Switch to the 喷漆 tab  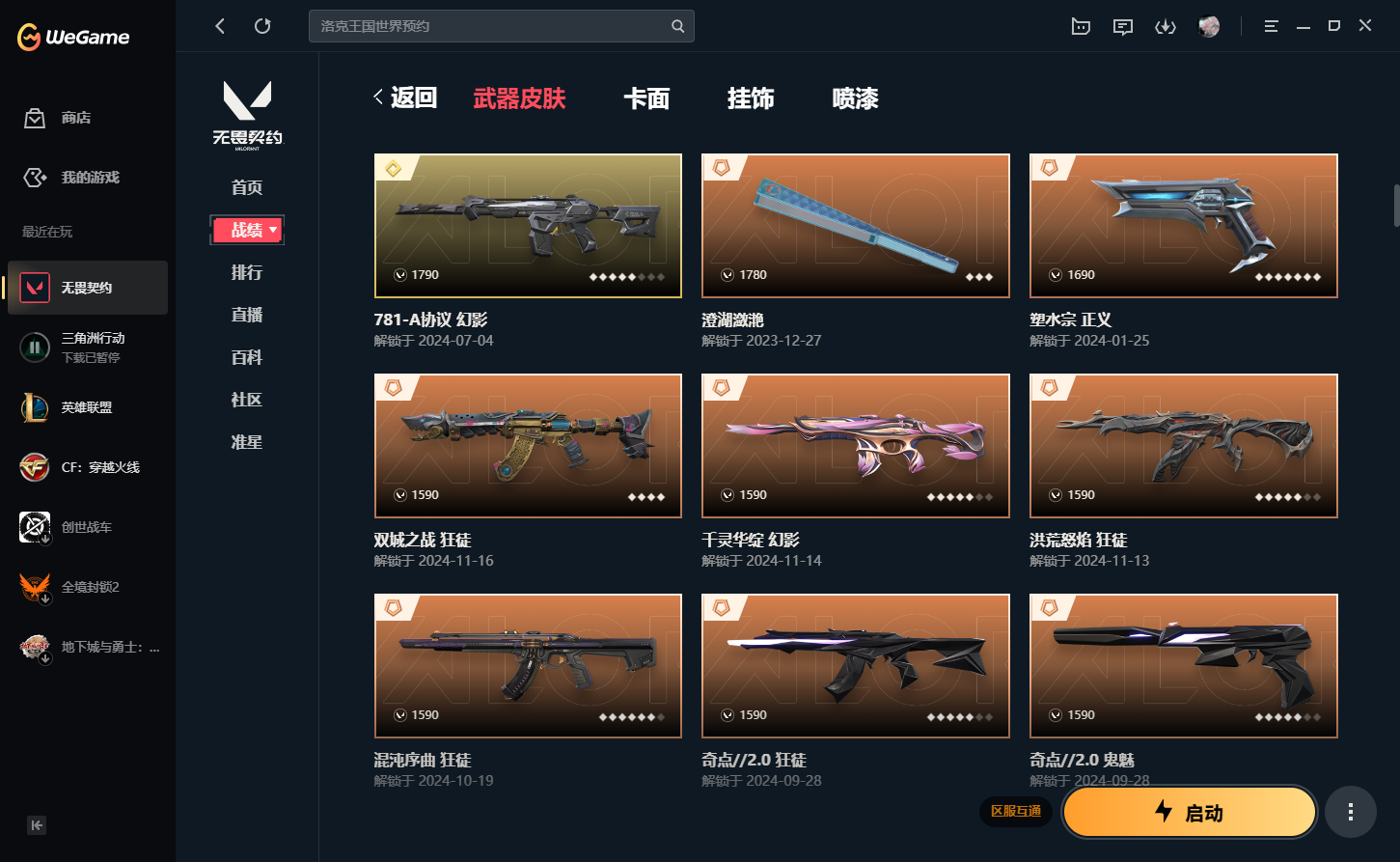(x=855, y=98)
